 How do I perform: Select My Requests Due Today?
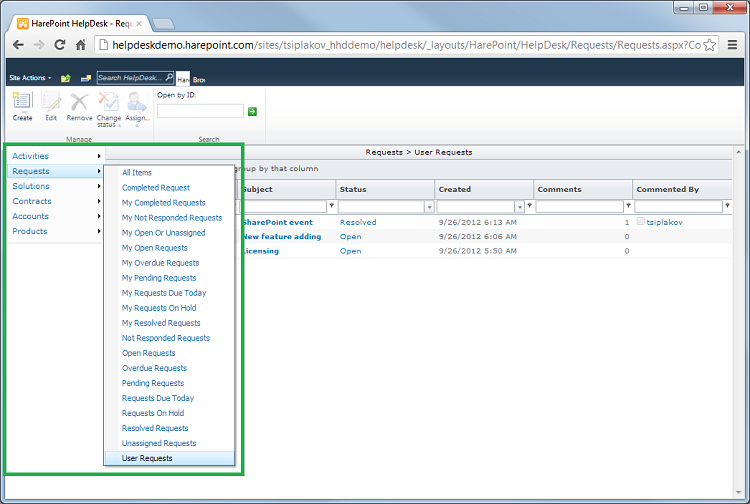(164, 293)
